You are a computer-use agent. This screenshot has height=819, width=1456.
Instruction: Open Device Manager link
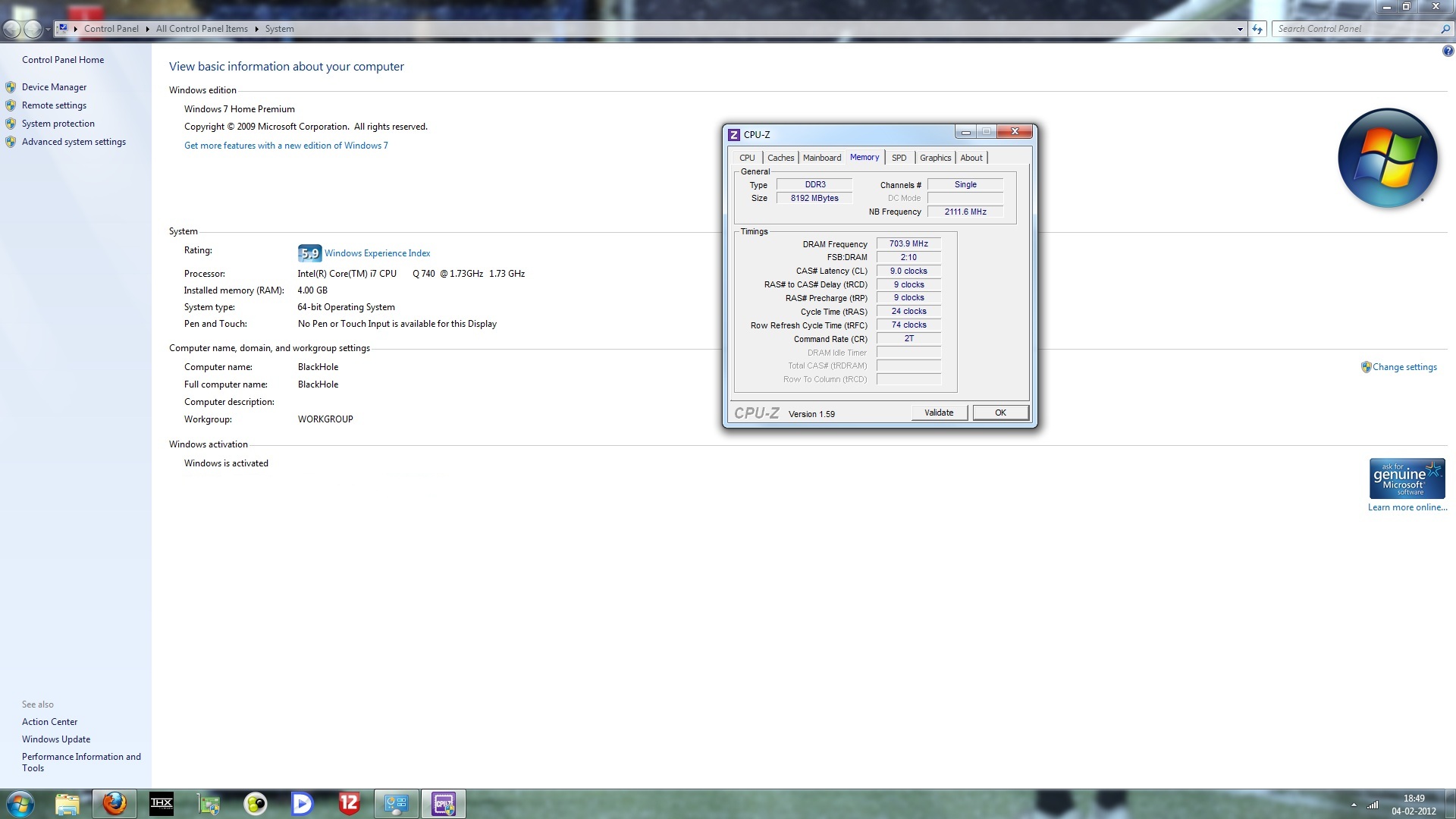(54, 87)
